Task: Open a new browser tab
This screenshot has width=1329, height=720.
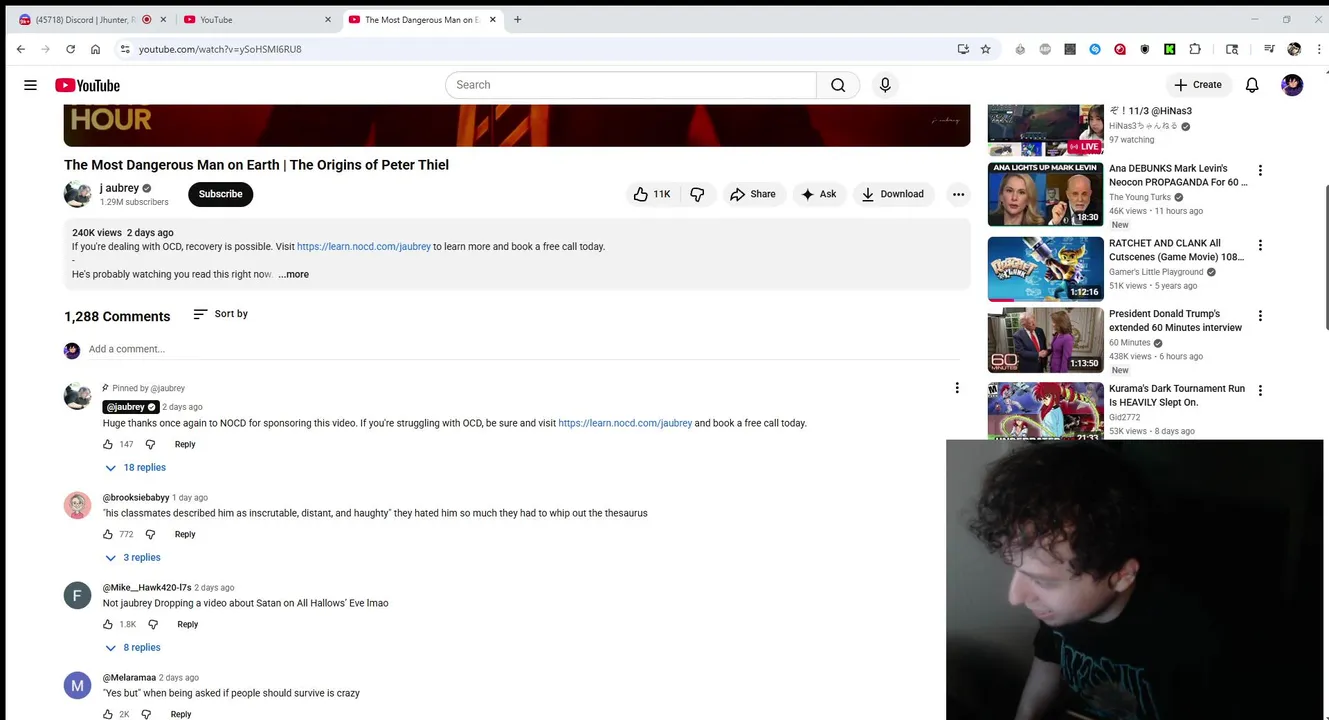Action: click(x=517, y=19)
